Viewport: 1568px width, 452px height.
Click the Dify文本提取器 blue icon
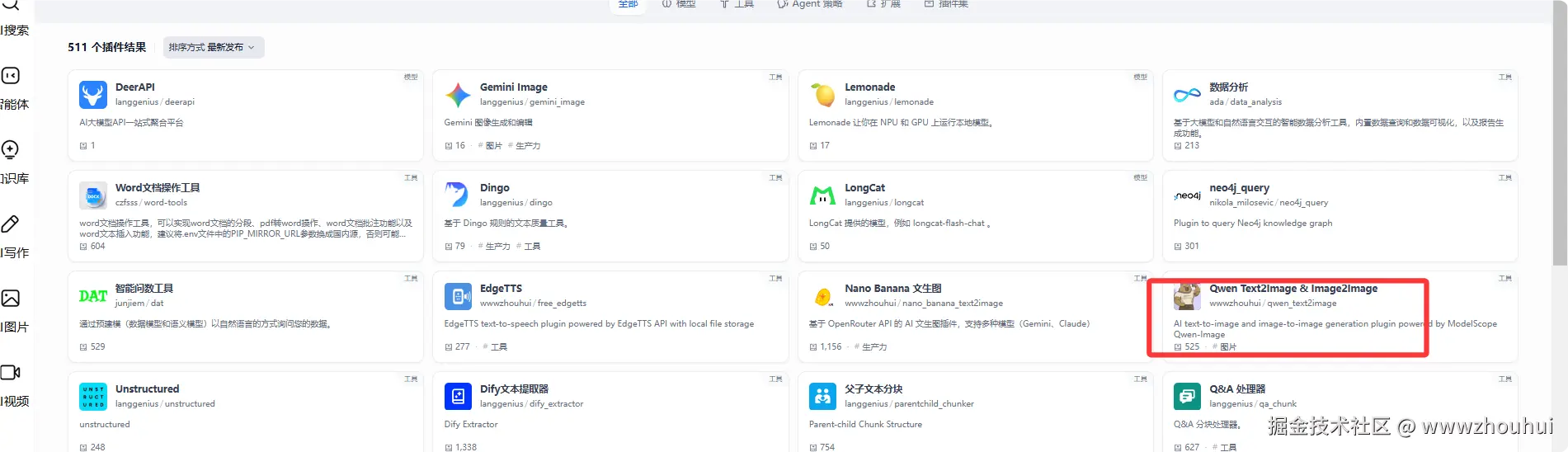click(458, 397)
